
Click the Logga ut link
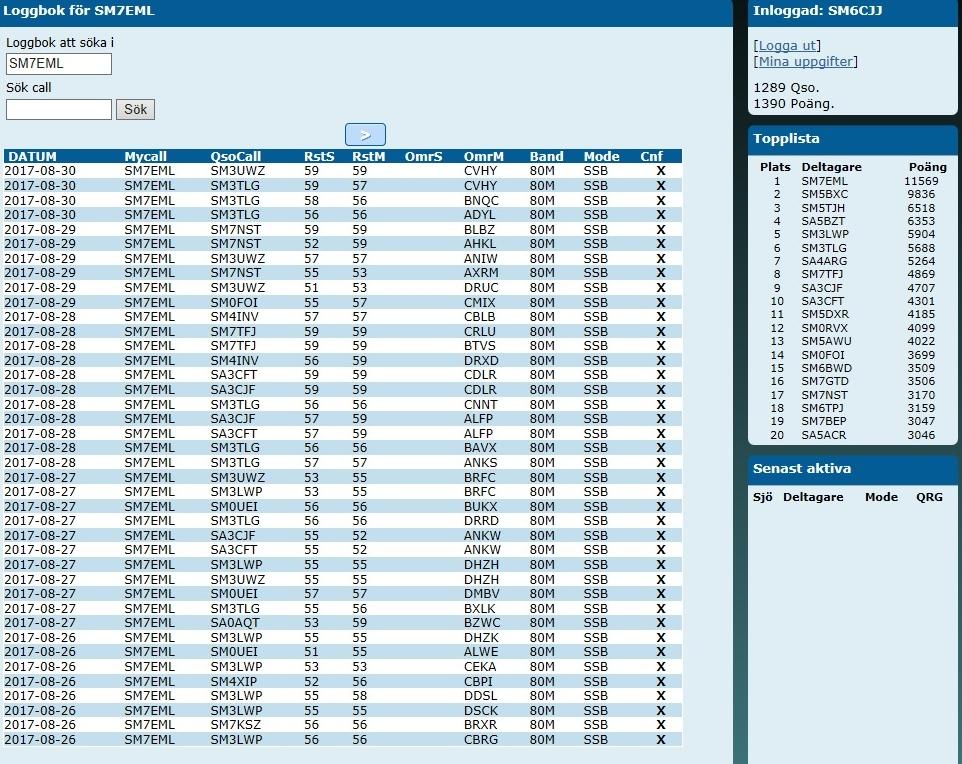pyautogui.click(x=788, y=45)
